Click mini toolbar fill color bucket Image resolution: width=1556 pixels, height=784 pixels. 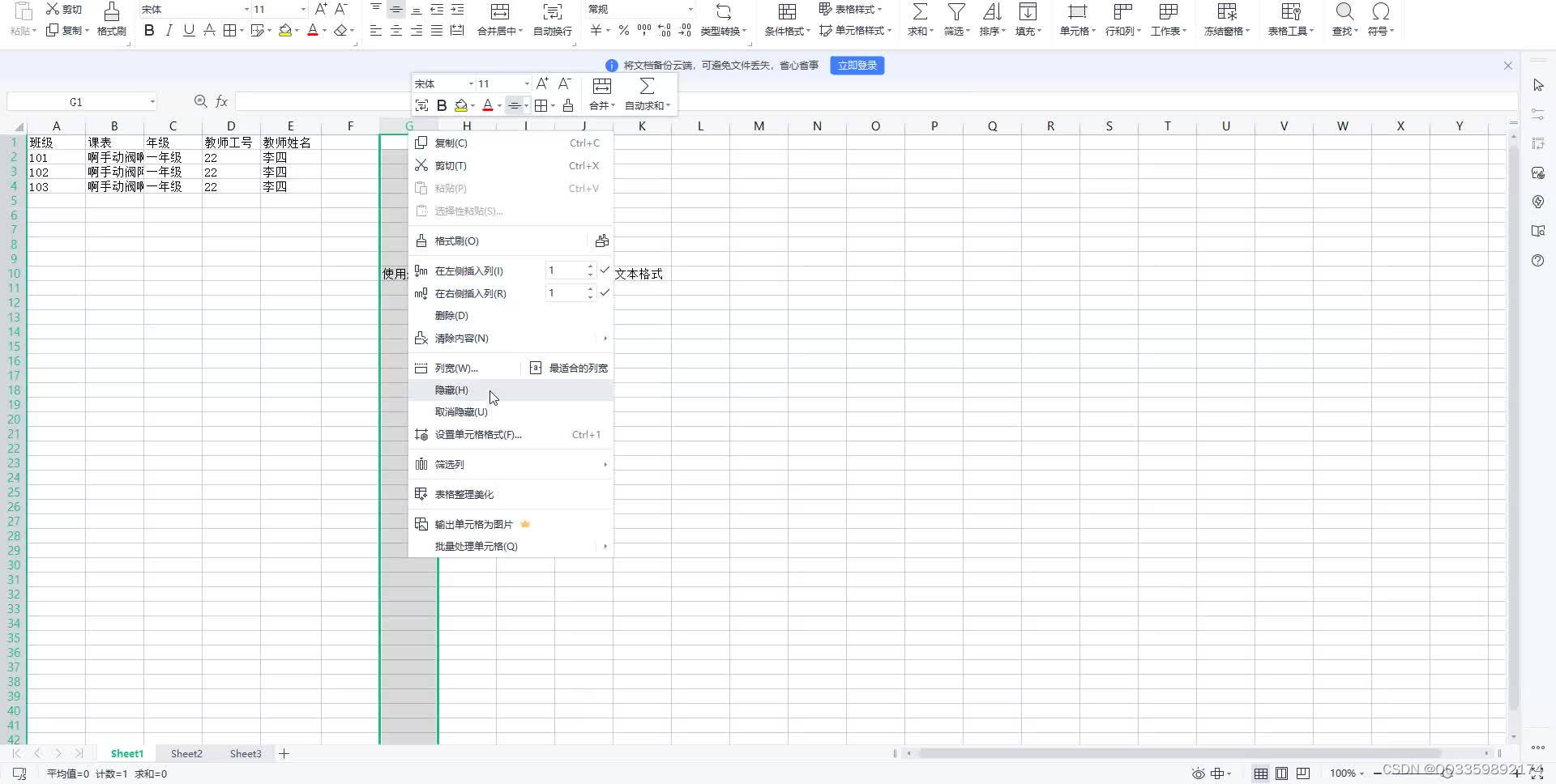click(x=461, y=105)
